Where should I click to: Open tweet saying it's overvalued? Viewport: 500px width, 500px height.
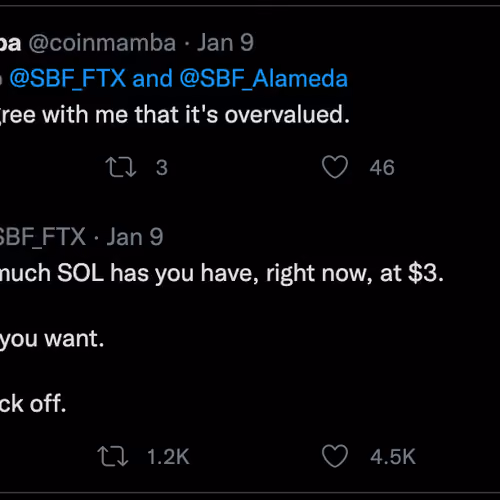[x=175, y=115]
